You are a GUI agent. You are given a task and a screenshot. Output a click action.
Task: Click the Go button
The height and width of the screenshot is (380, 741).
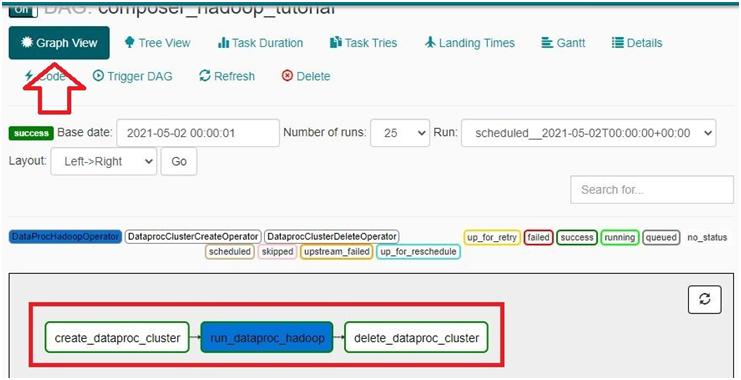179,161
